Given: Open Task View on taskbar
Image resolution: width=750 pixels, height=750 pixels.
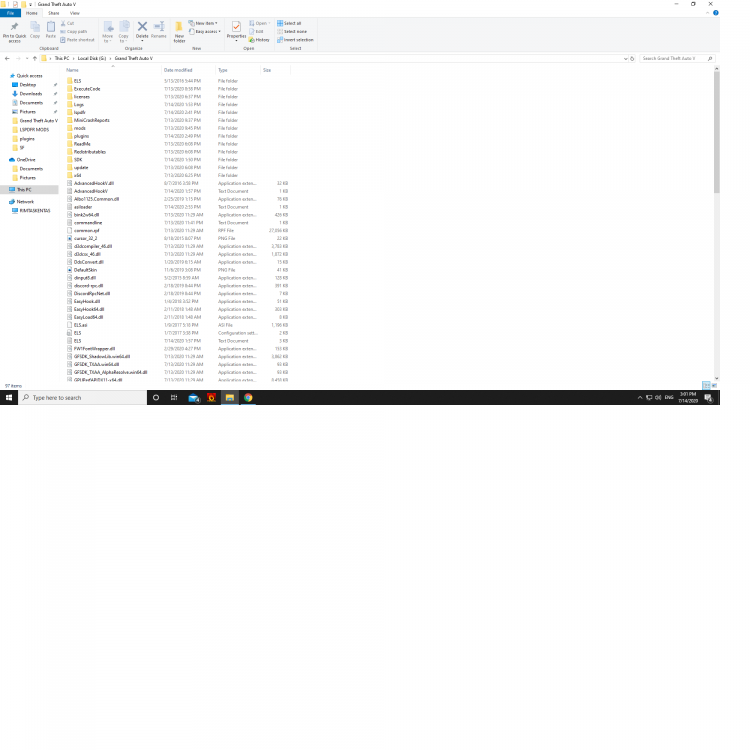Looking at the screenshot, I should (x=174, y=397).
